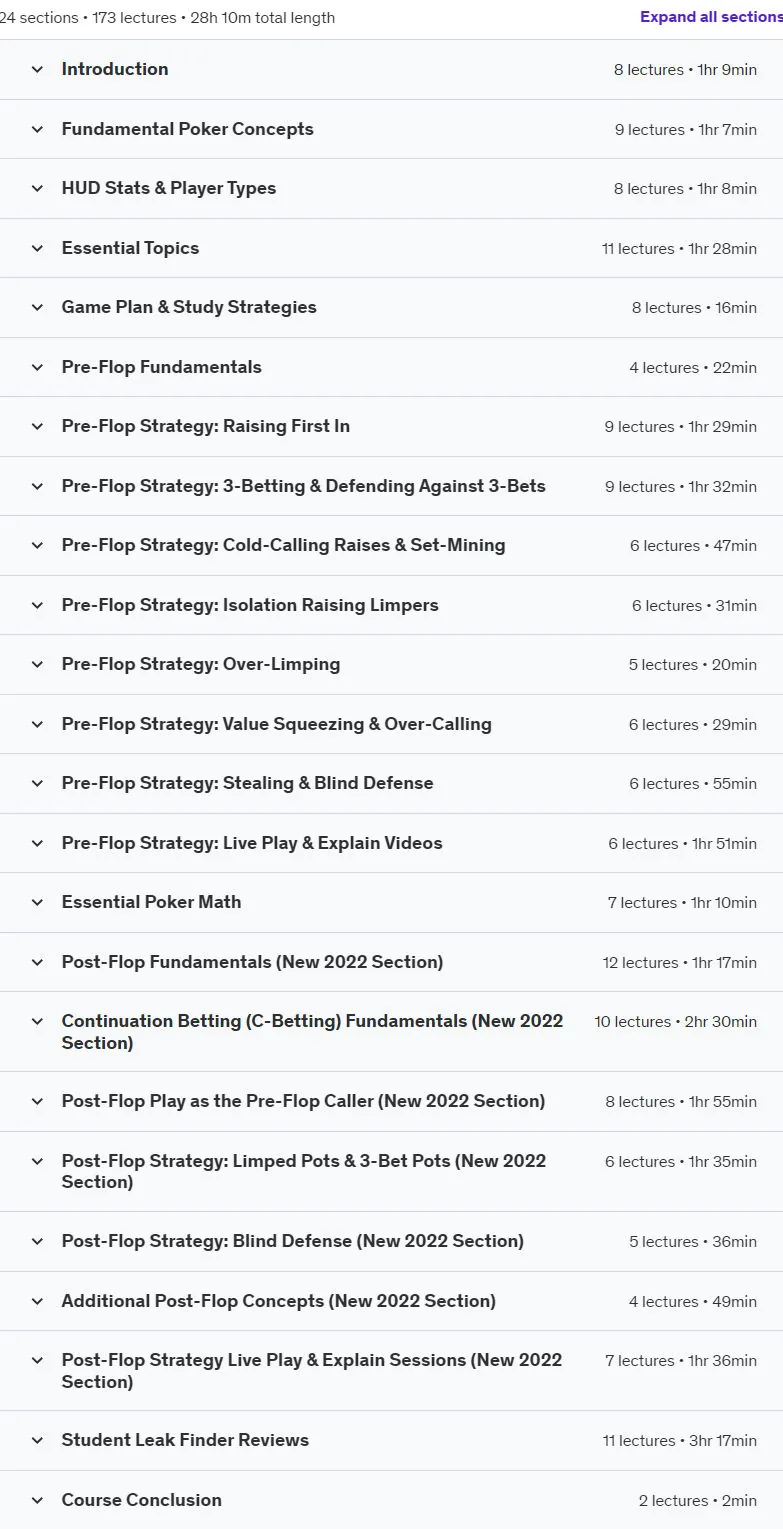The height and width of the screenshot is (1529, 783).
Task: Expand the Over-Limping section arrow
Action: tap(37, 665)
